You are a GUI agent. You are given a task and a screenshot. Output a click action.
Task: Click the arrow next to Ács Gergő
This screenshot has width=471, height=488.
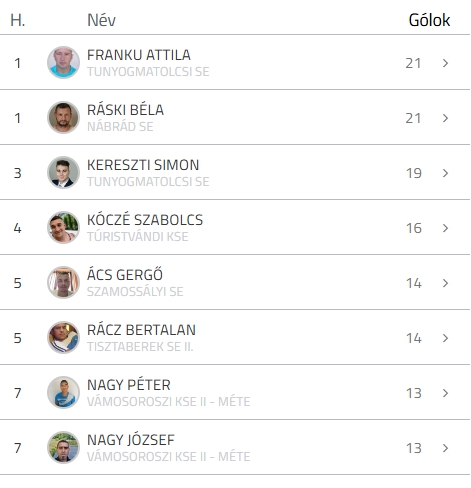pos(445,283)
